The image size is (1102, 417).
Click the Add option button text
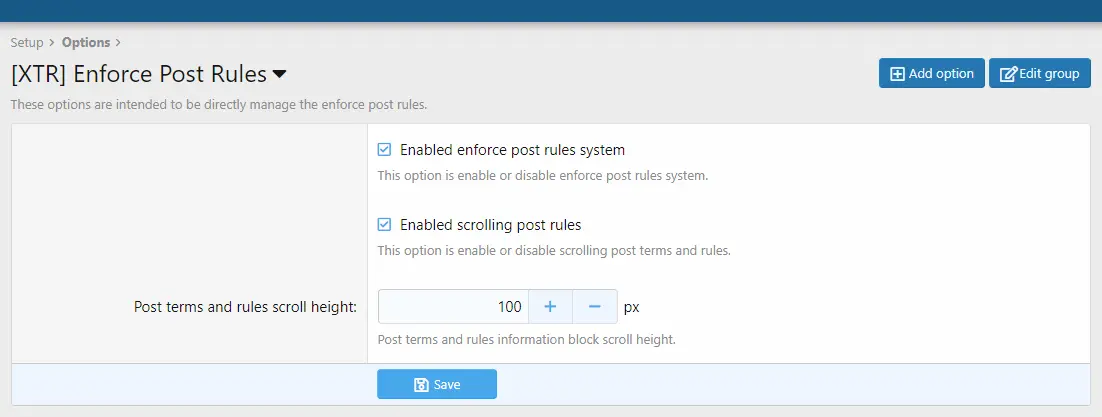tap(941, 74)
